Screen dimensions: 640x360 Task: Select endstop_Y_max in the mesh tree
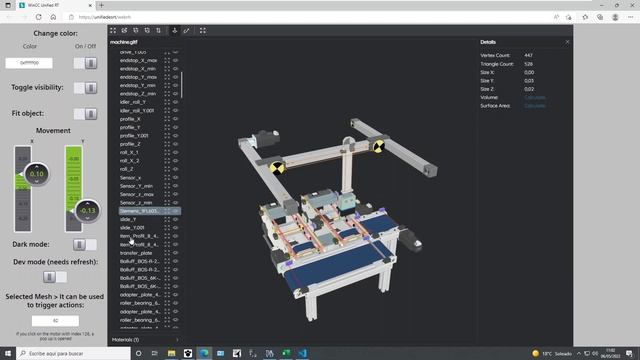pyautogui.click(x=138, y=77)
